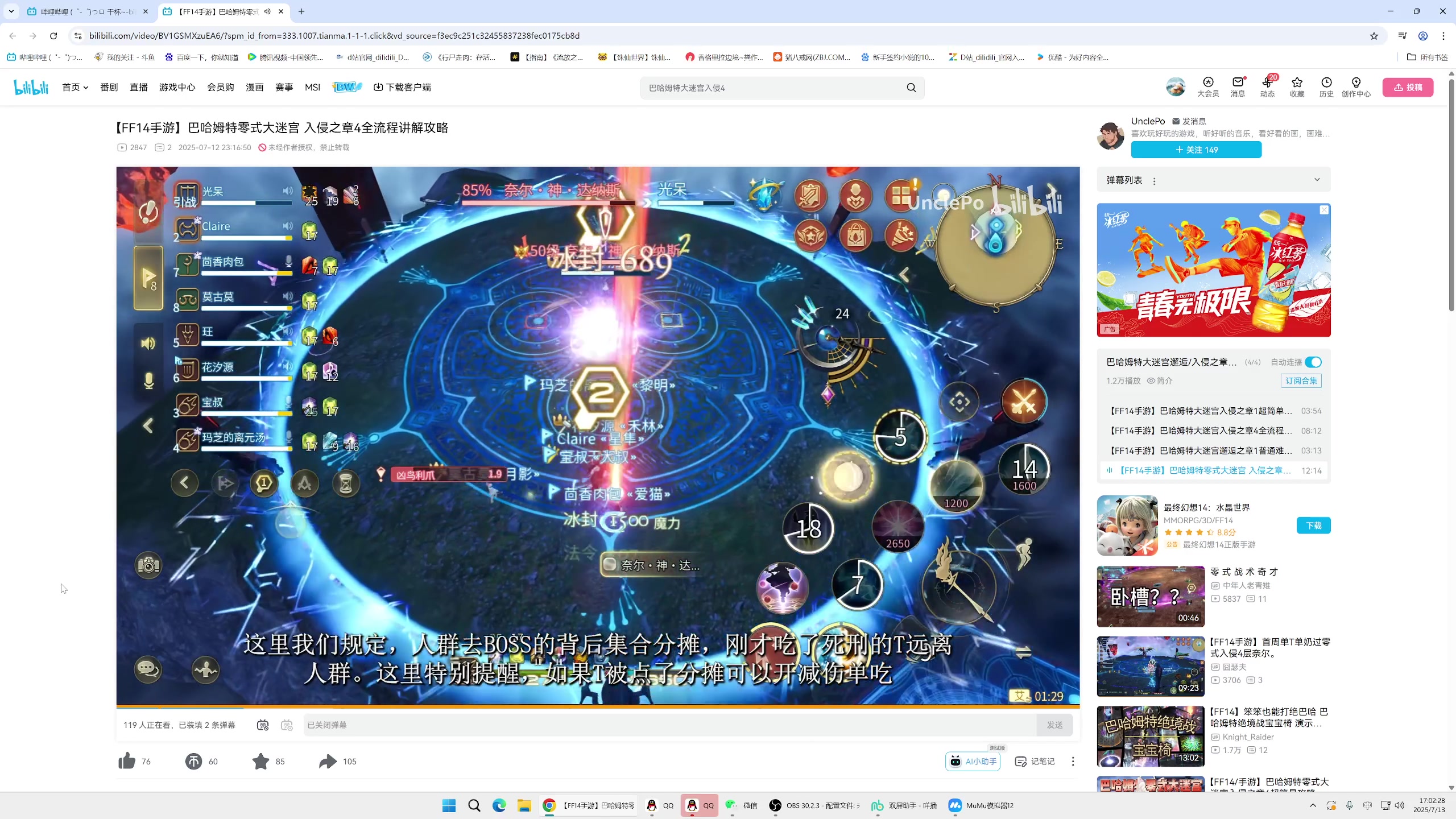Click the user avatar in header
This screenshot has height=819, width=1456.
[x=1176, y=87]
